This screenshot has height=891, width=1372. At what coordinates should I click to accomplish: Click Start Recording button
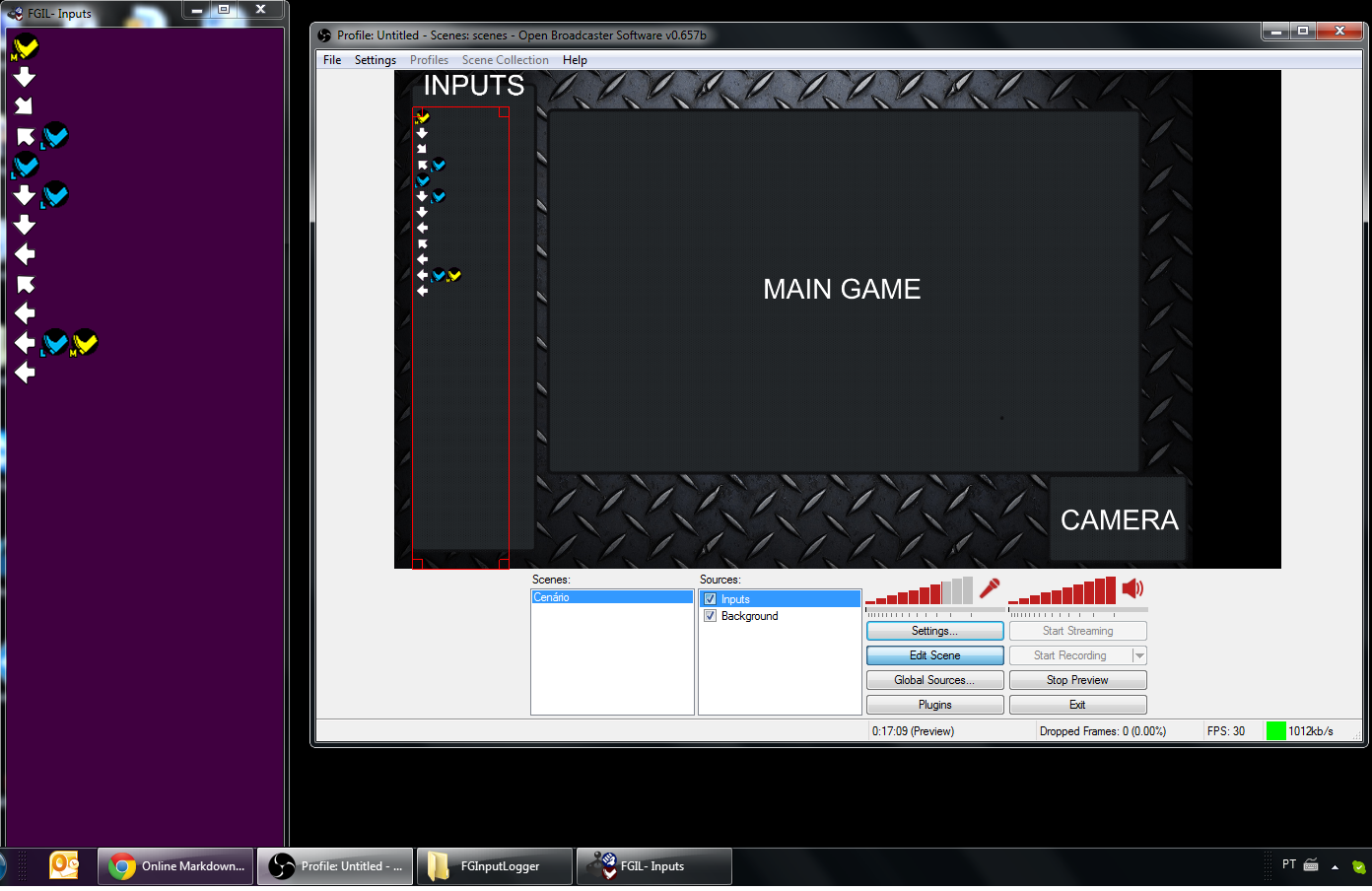tap(1070, 655)
